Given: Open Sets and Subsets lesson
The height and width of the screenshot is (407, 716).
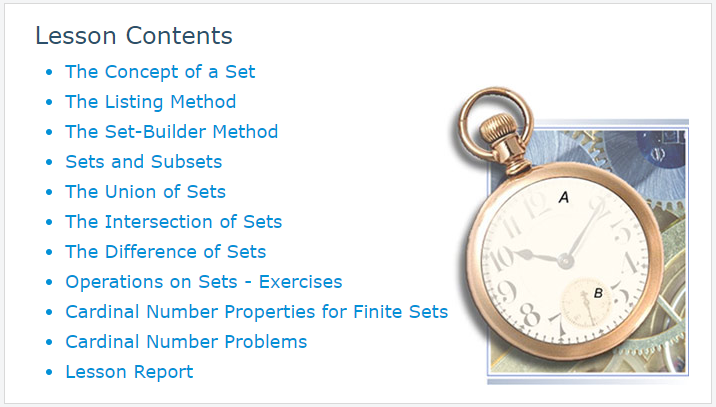Looking at the screenshot, I should point(143,162).
